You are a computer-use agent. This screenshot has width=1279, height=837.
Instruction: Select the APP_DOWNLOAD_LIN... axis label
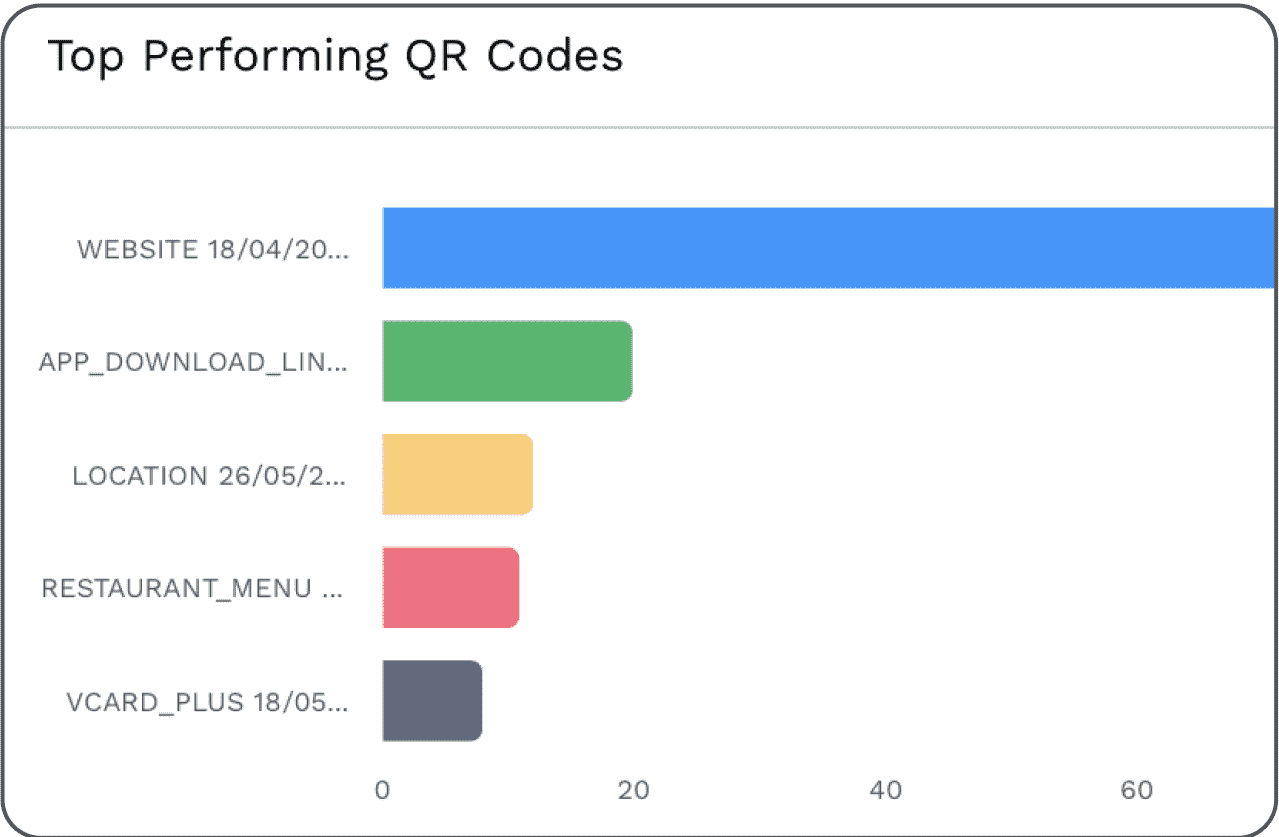[193, 362]
